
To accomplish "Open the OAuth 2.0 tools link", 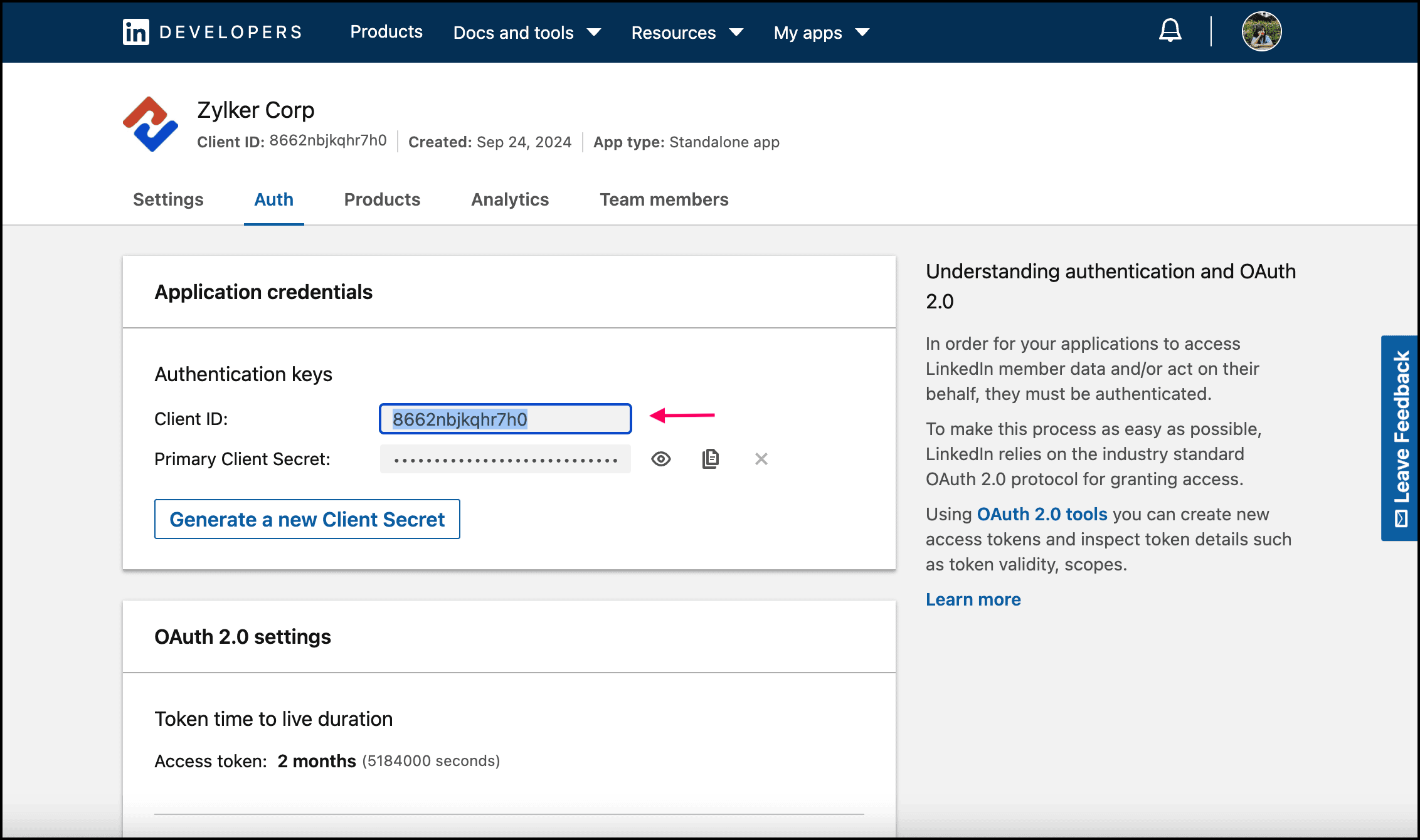I will point(1042,514).
